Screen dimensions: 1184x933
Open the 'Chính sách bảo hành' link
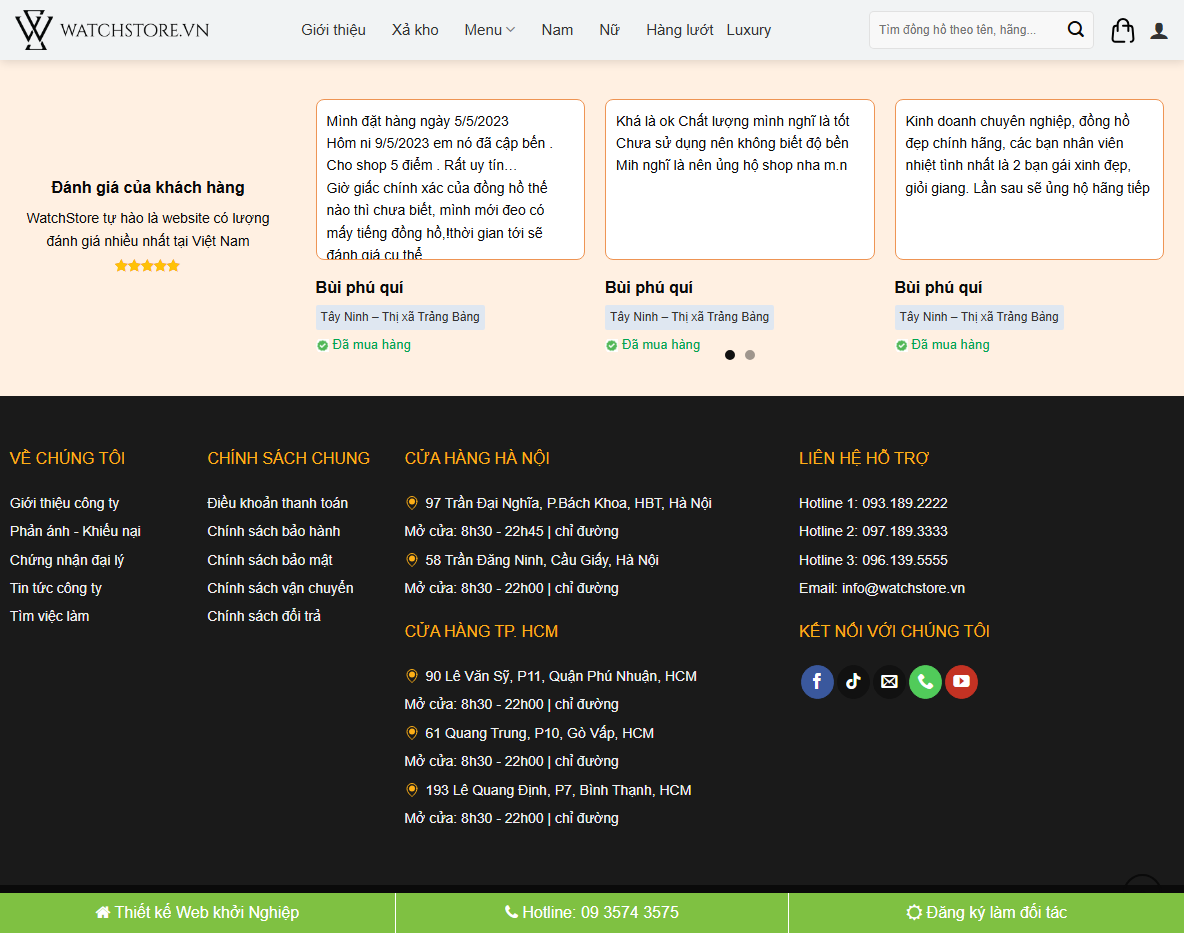click(274, 531)
